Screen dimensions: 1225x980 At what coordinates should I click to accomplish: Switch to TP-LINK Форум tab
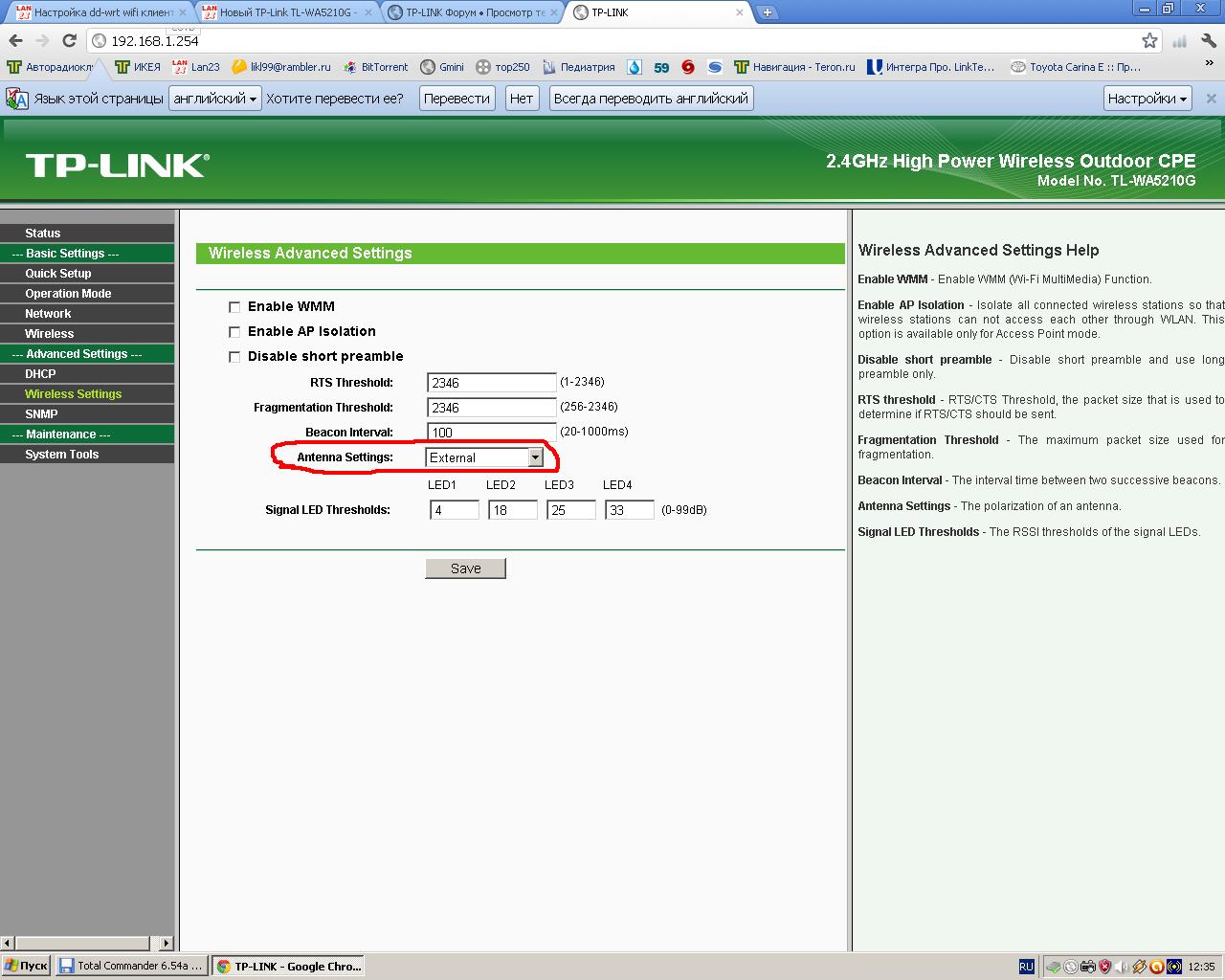(474, 12)
